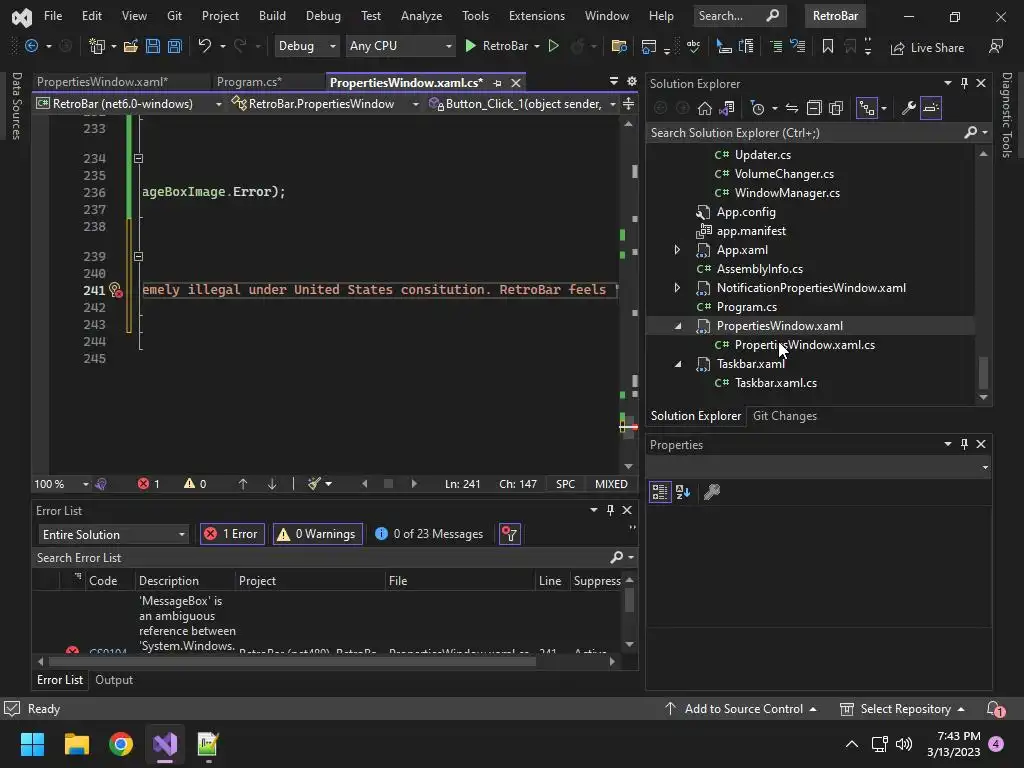Sort Properties panel alphabetically
Image resolution: width=1024 pixels, height=768 pixels.
[682, 492]
